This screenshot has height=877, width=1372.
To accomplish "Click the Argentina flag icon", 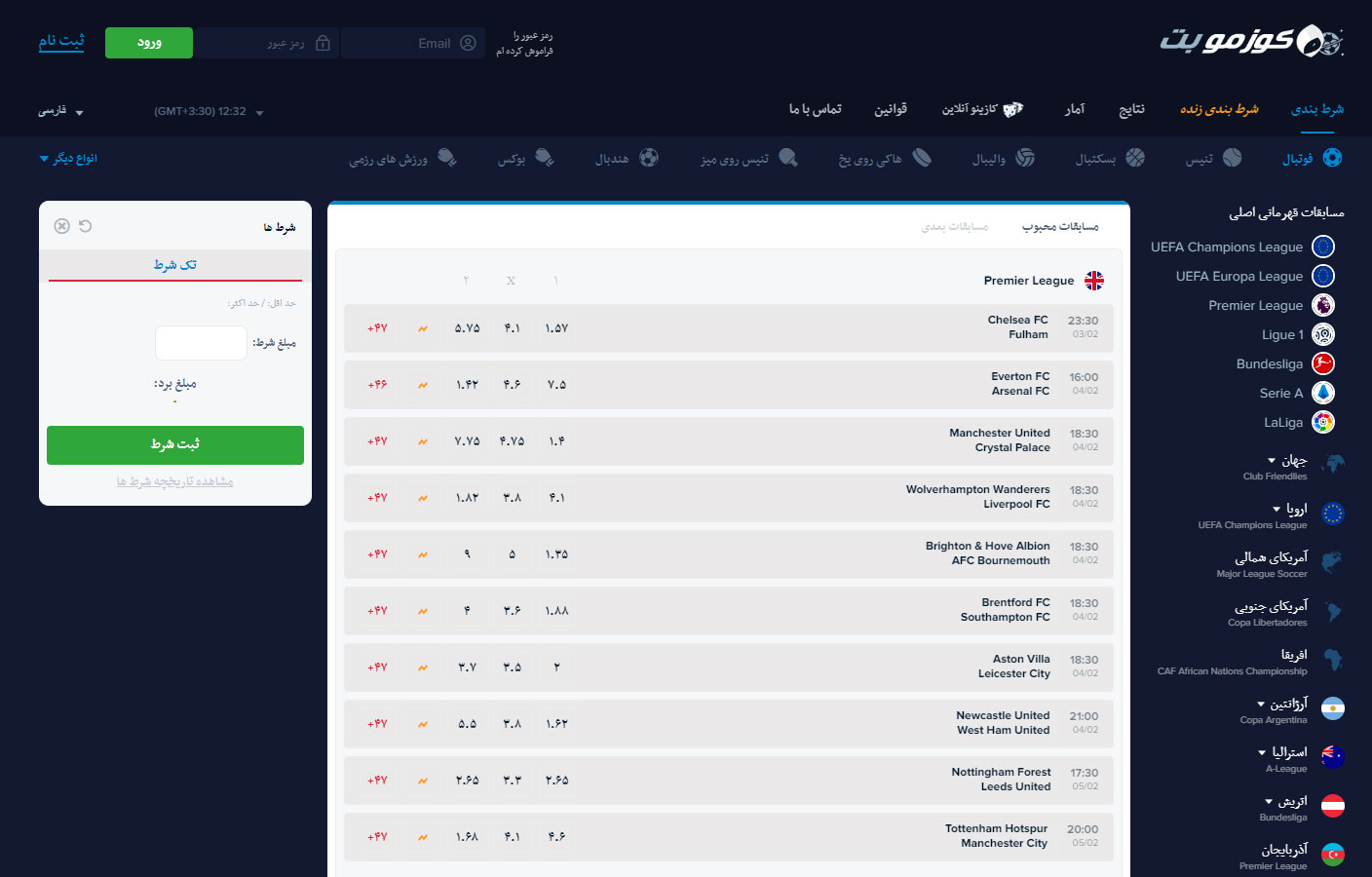I will [x=1333, y=708].
